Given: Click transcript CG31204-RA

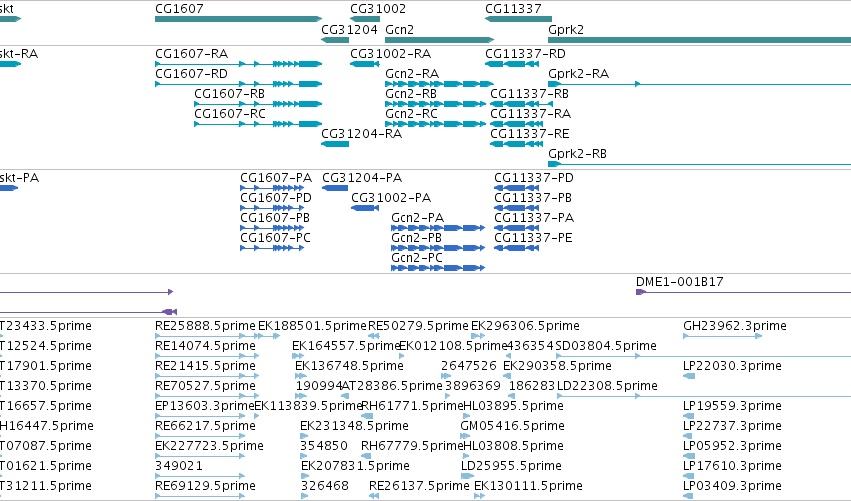Looking at the screenshot, I should point(335,144).
